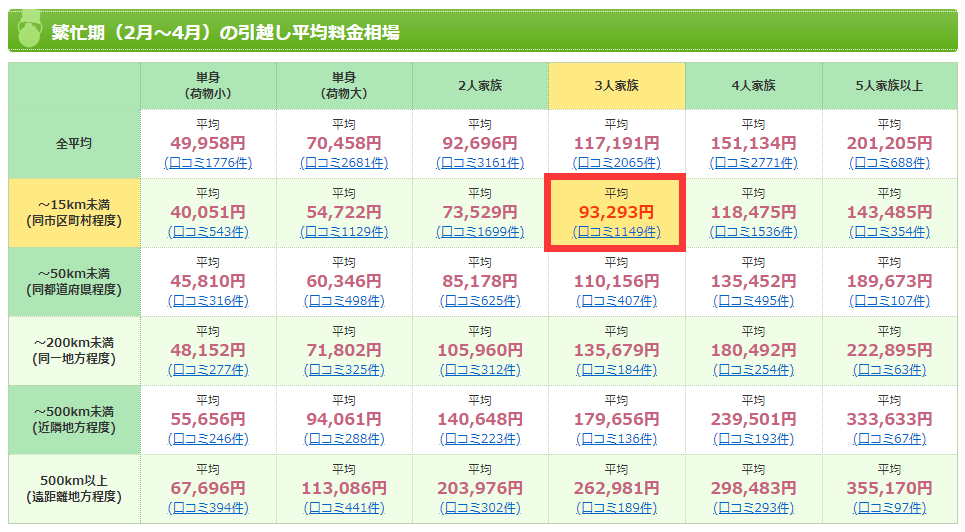Open the 口コミ625件 review link
The height and width of the screenshot is (532, 965).
pyautogui.click(x=480, y=300)
